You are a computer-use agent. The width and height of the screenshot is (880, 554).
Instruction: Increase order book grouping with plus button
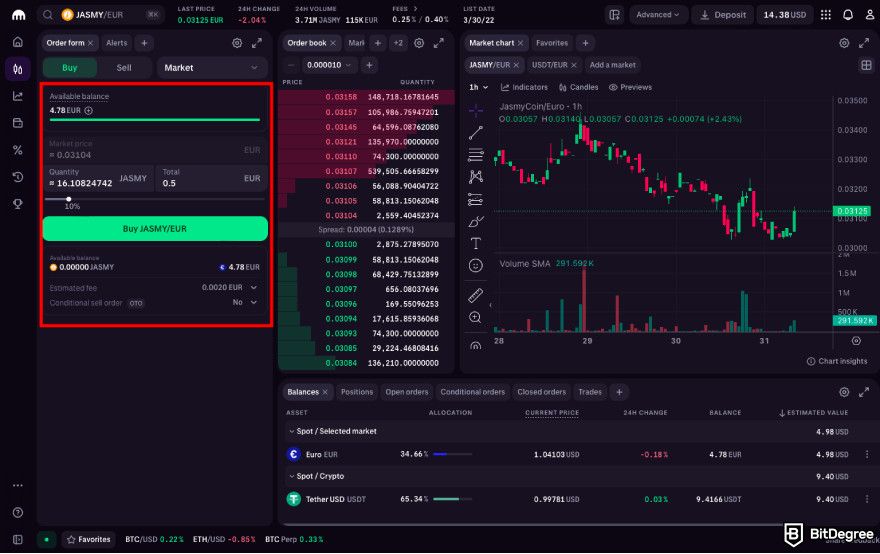tap(369, 65)
